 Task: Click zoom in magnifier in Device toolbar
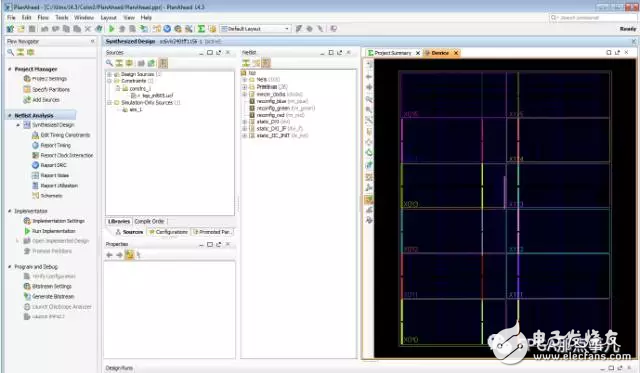tap(369, 99)
